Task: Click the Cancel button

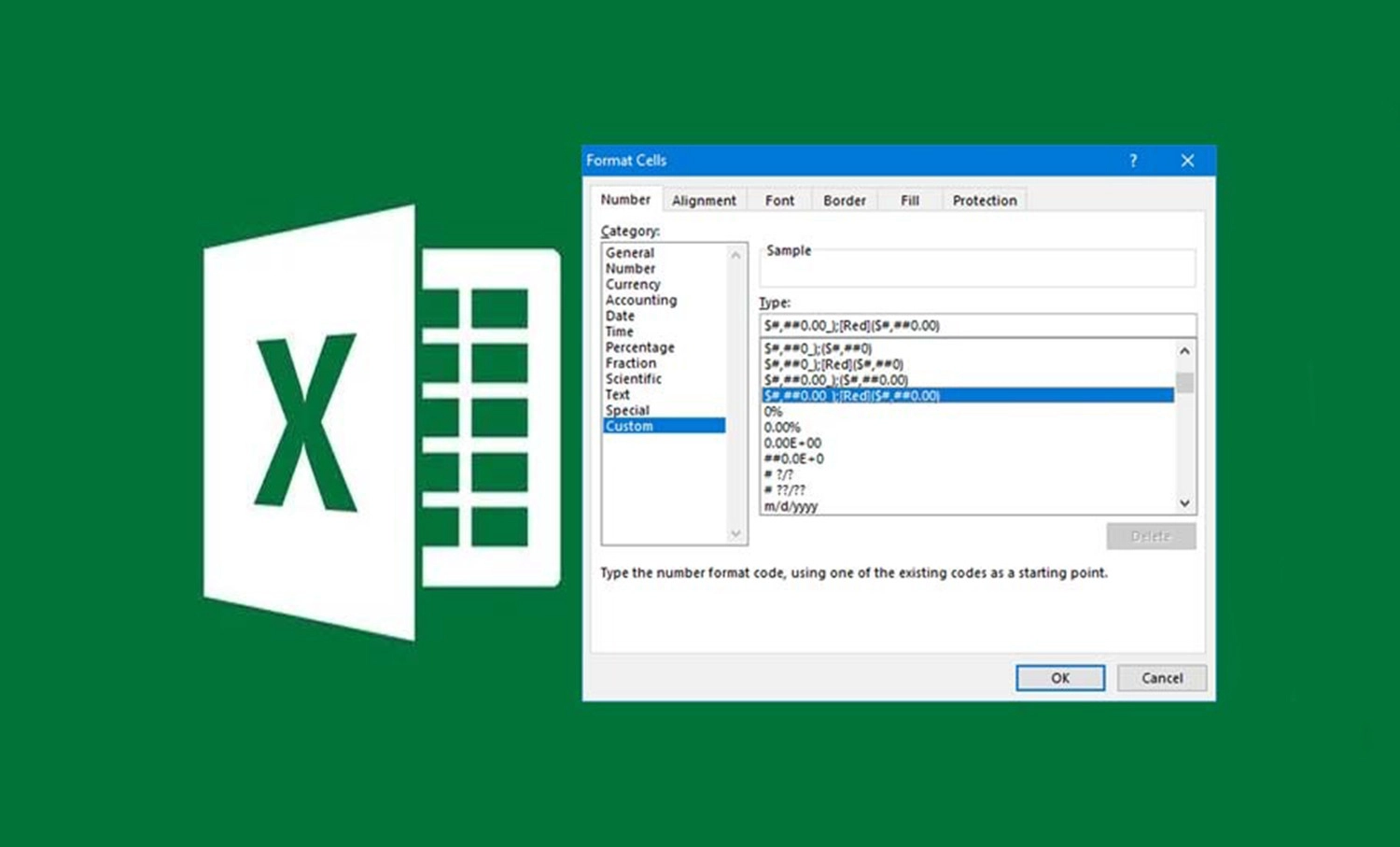Action: (x=1162, y=678)
